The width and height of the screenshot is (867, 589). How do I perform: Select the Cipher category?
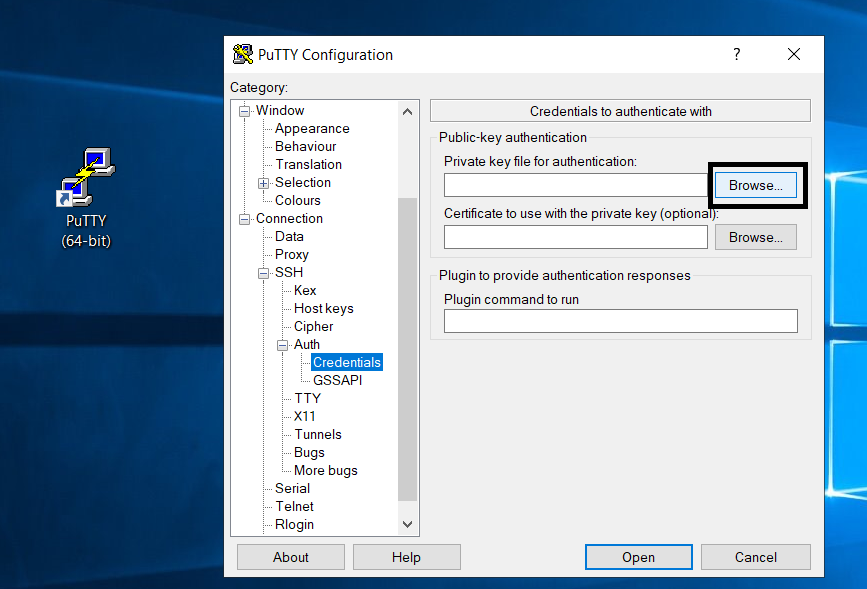pos(314,327)
